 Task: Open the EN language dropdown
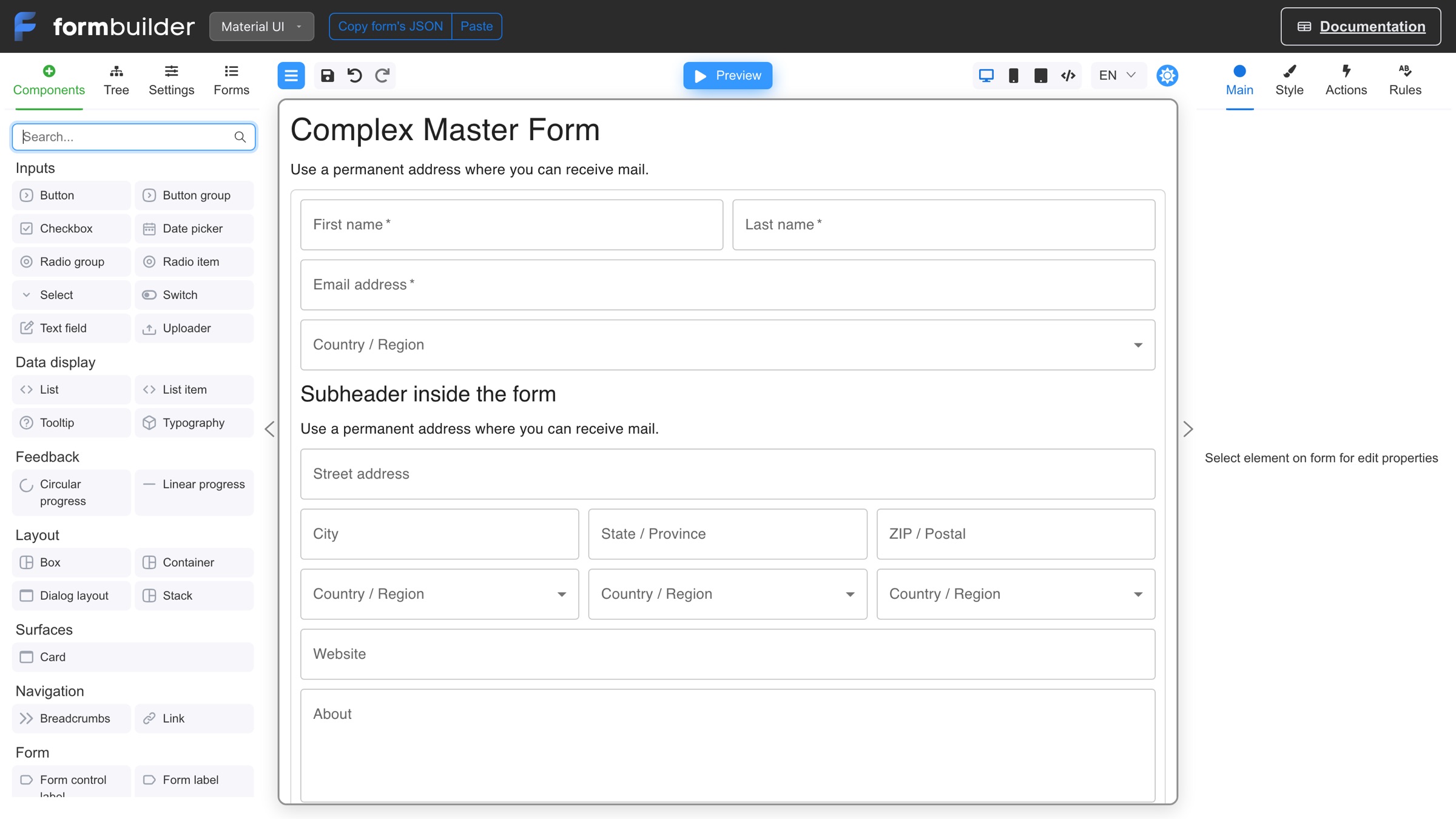pyautogui.click(x=1117, y=75)
